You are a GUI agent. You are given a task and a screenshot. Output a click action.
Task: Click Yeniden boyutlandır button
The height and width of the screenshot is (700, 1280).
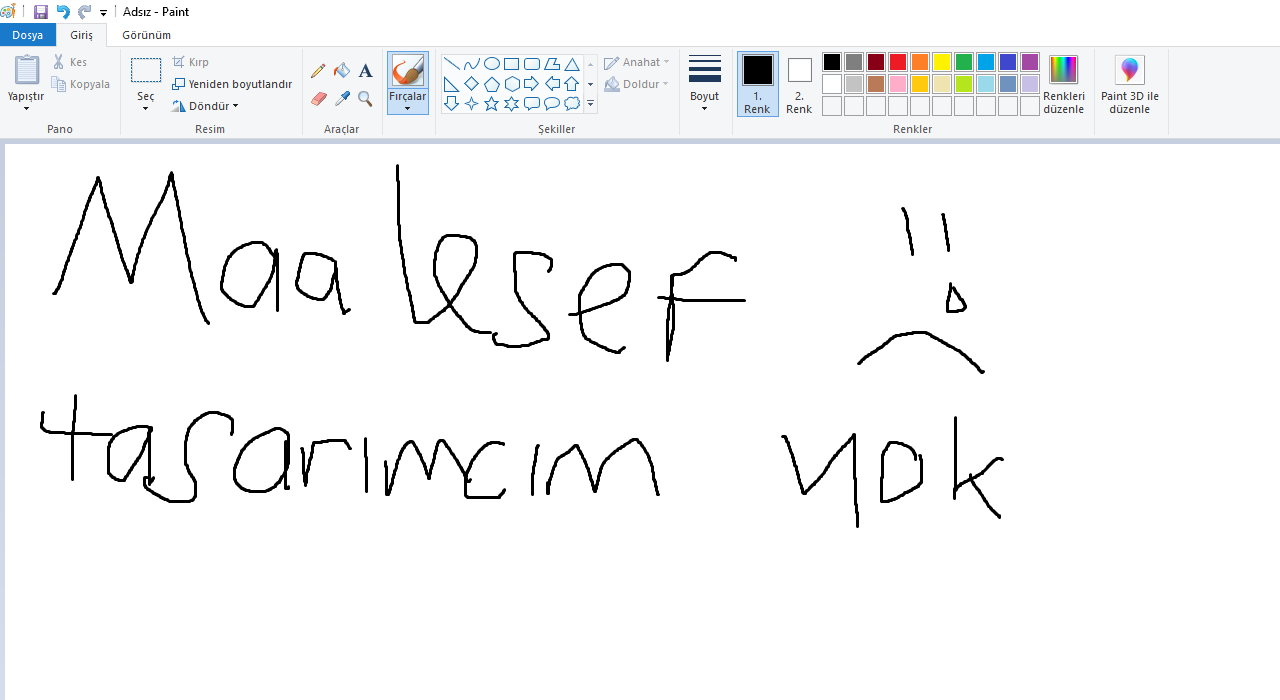232,84
